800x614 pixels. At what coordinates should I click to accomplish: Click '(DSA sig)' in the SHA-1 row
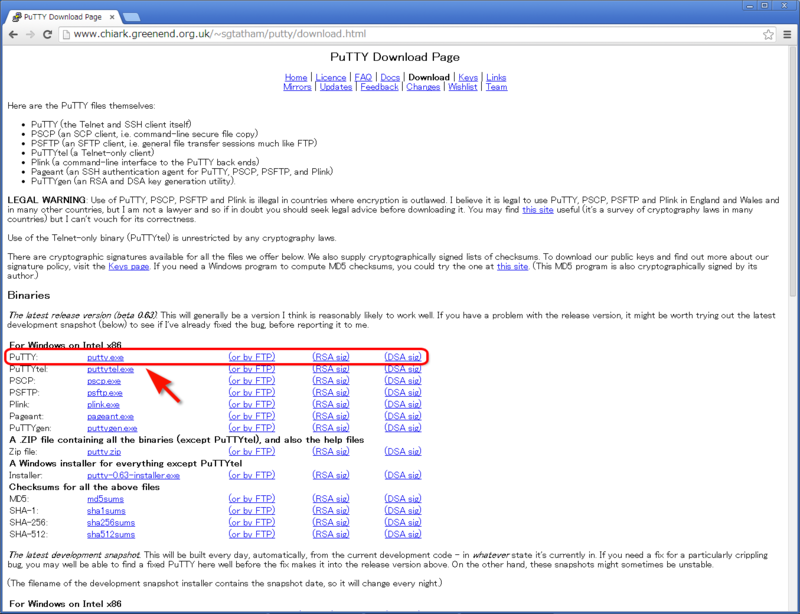pos(403,510)
